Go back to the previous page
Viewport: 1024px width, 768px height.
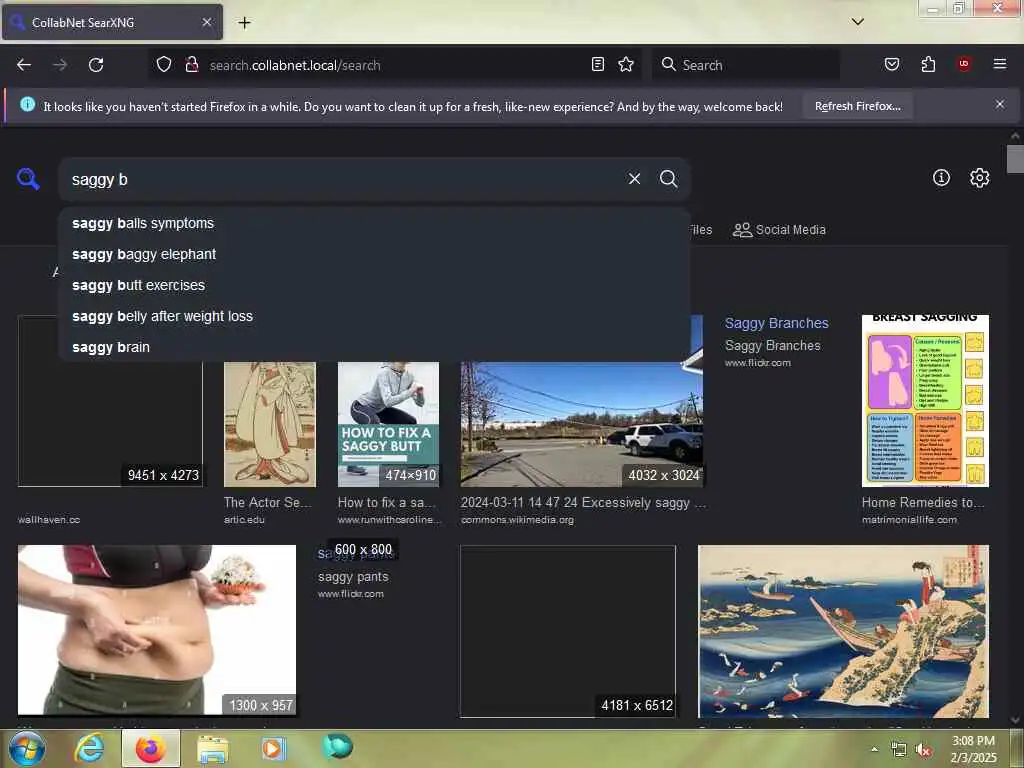pos(24,65)
